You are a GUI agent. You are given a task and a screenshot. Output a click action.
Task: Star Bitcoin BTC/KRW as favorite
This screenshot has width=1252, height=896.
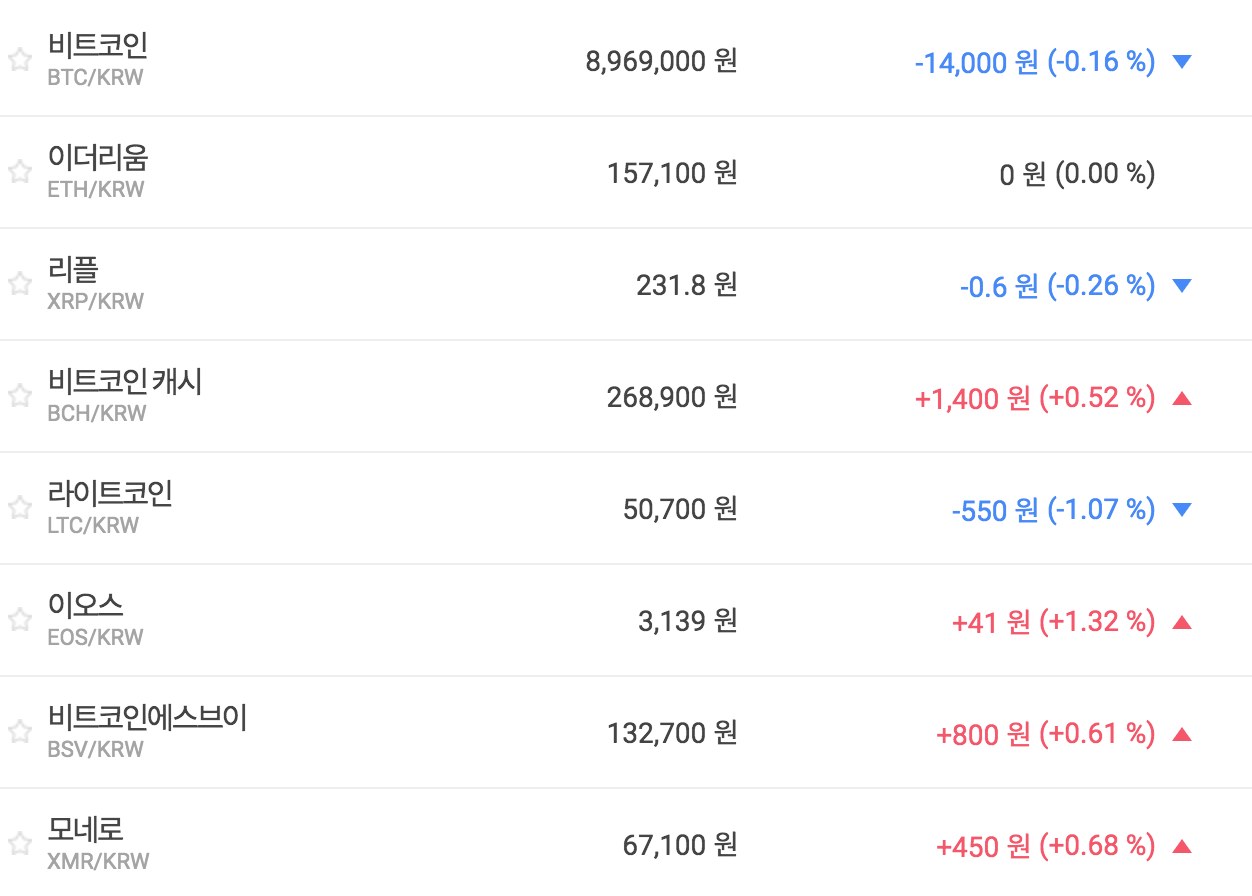click(20, 60)
